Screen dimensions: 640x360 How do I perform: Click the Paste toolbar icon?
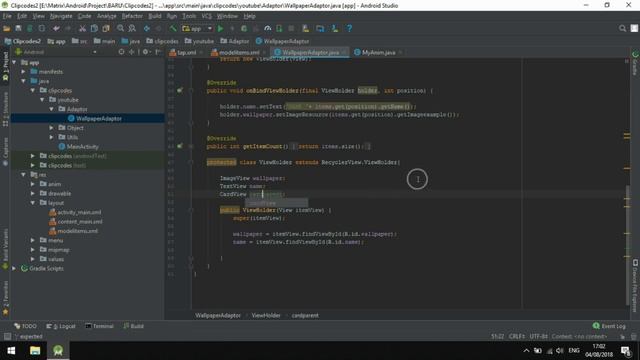[x=106, y=29]
